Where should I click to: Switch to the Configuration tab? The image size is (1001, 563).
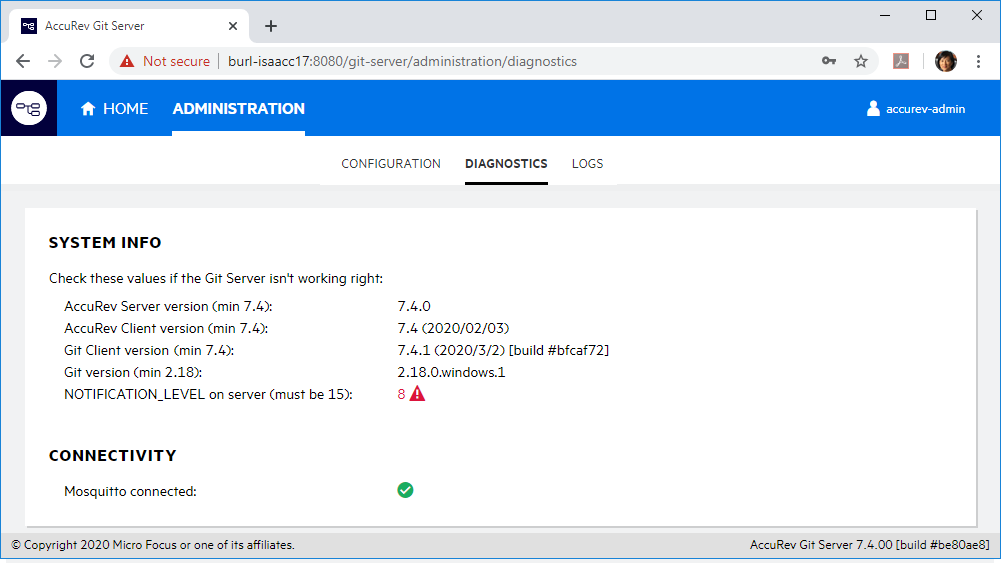391,164
